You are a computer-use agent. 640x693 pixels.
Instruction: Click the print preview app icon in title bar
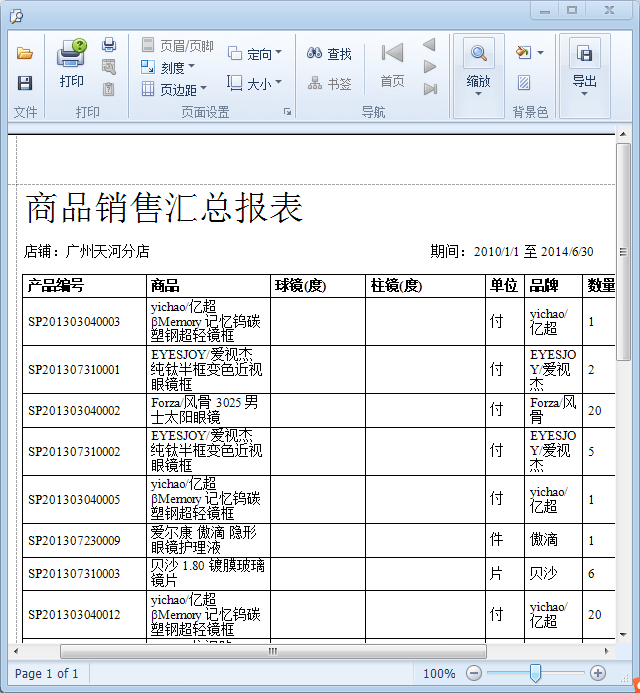(16, 16)
